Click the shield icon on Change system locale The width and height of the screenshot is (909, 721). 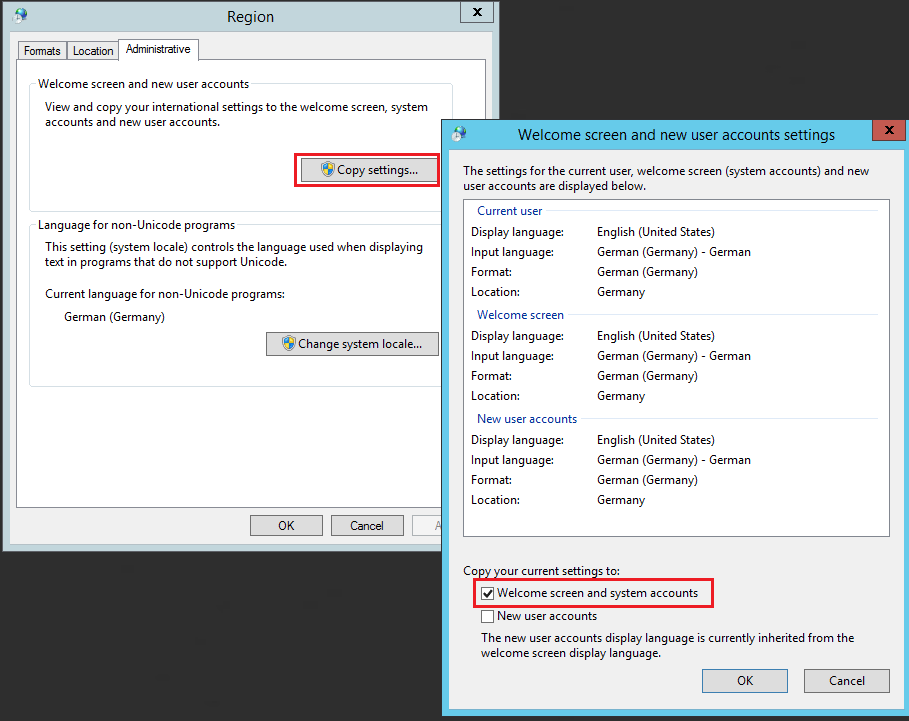click(x=289, y=344)
